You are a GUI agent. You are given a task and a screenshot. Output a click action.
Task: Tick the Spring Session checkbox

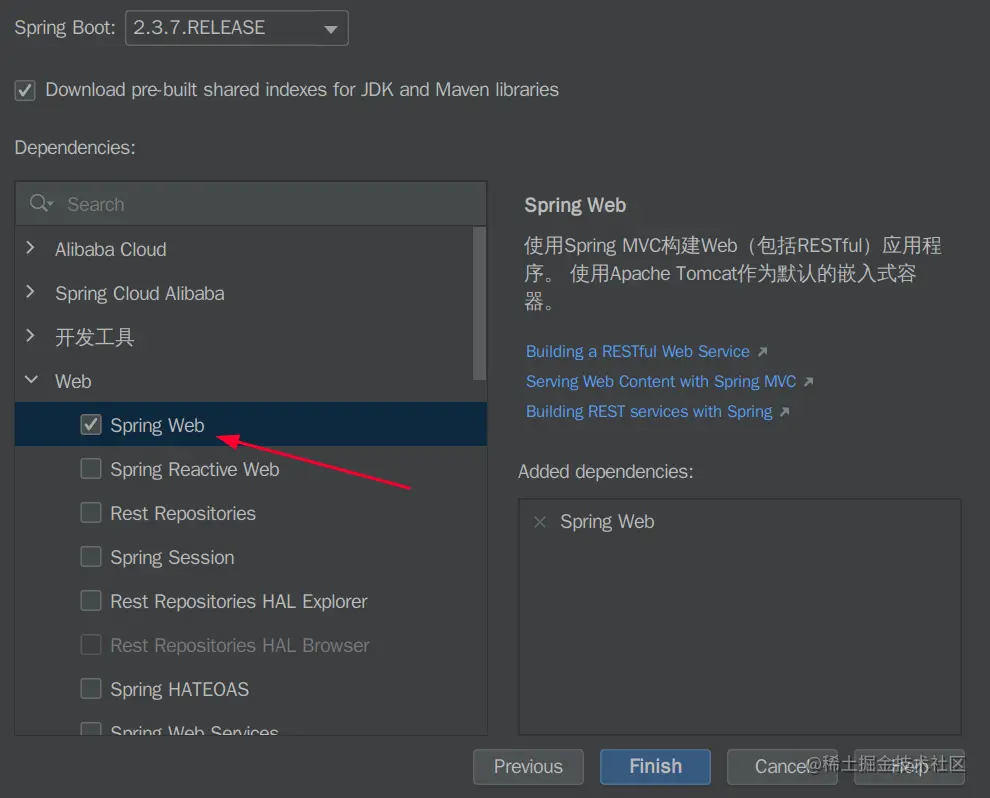(x=91, y=557)
